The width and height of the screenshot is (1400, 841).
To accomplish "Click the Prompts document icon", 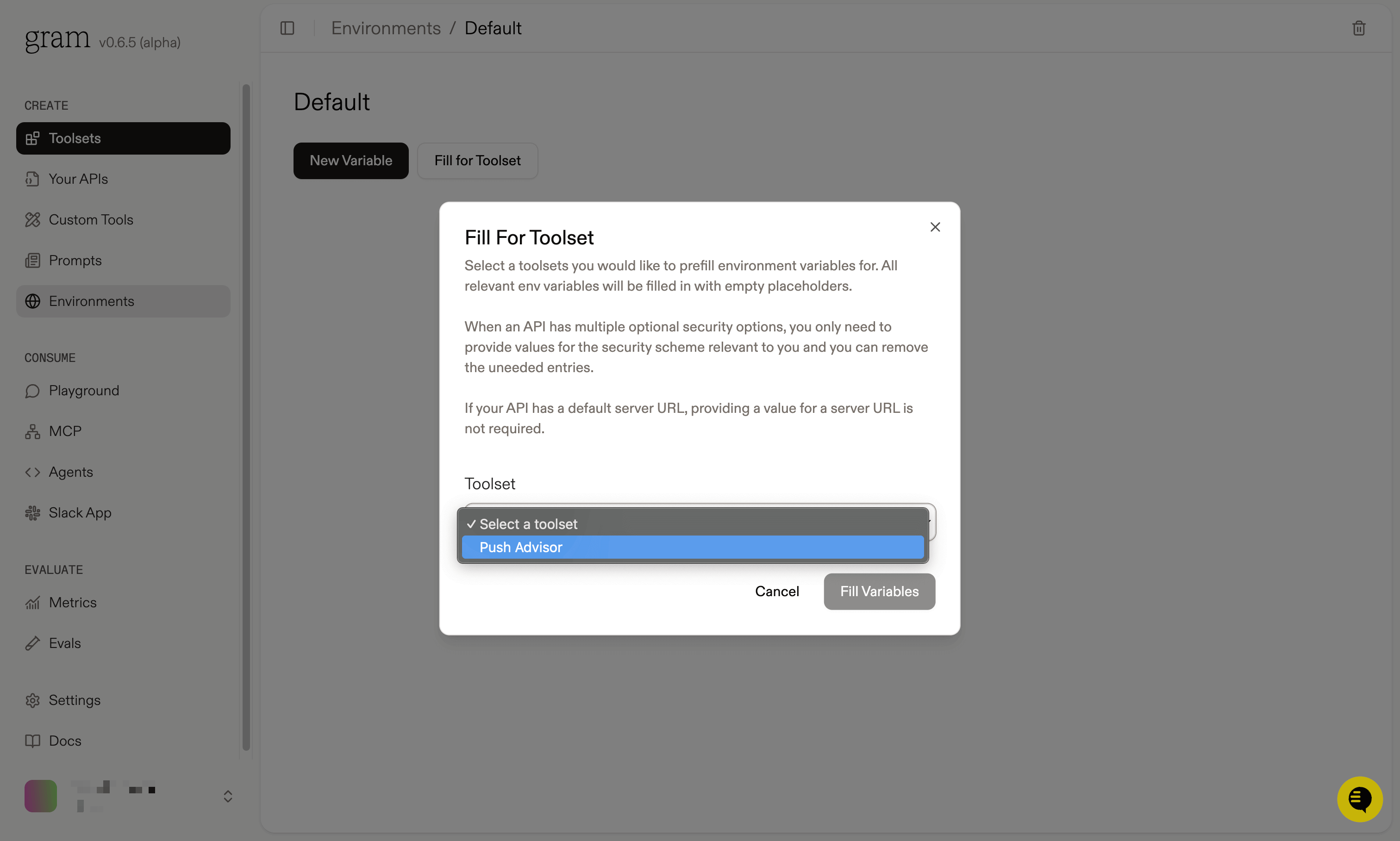I will [x=32, y=261].
